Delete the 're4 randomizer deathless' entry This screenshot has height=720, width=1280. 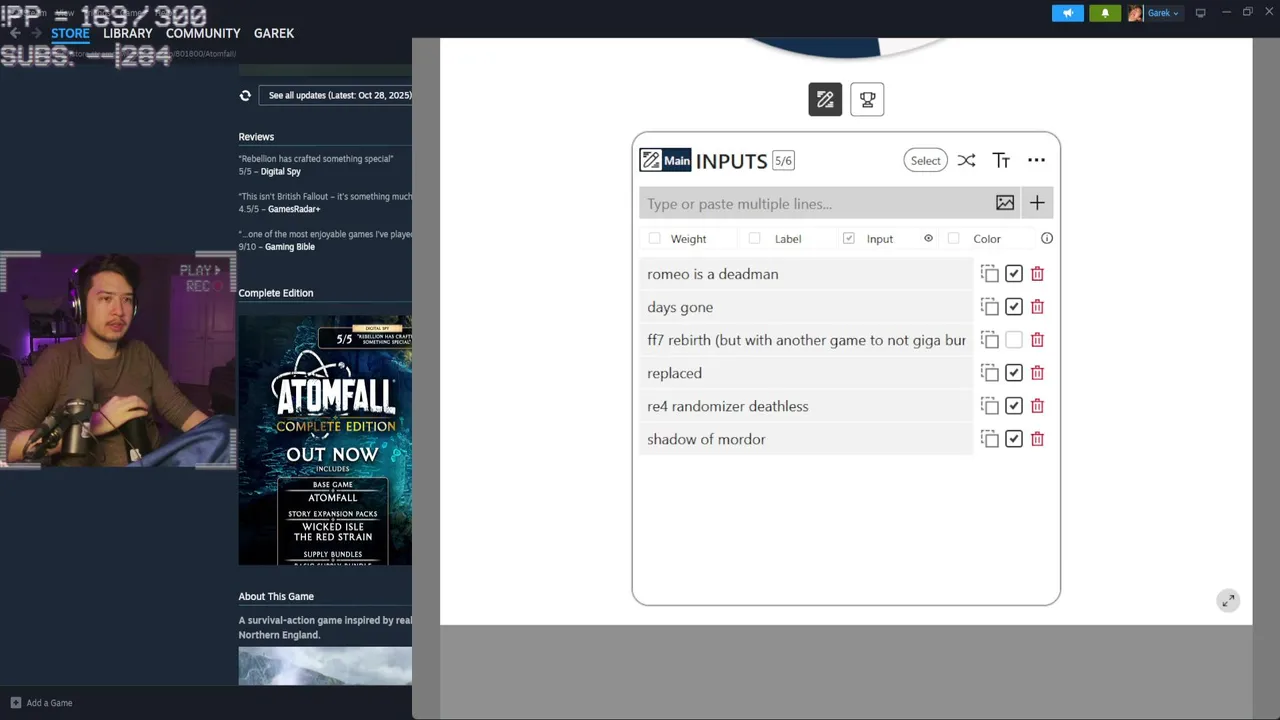1037,405
